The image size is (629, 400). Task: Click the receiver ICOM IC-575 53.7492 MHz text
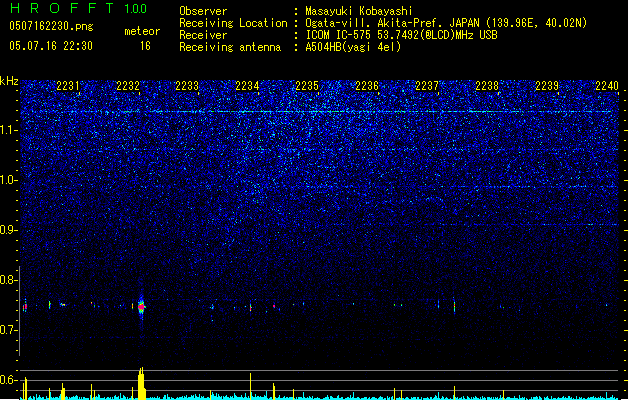click(x=402, y=35)
